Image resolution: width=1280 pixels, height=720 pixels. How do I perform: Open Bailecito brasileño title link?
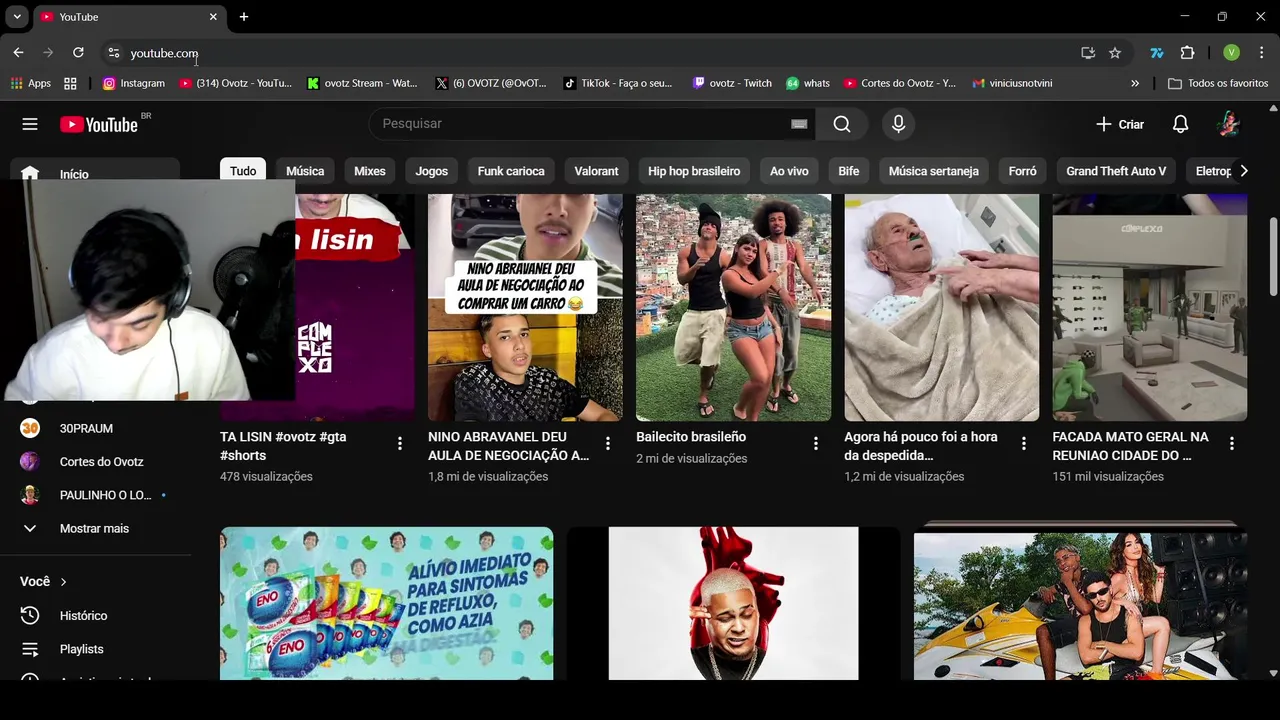coord(691,437)
